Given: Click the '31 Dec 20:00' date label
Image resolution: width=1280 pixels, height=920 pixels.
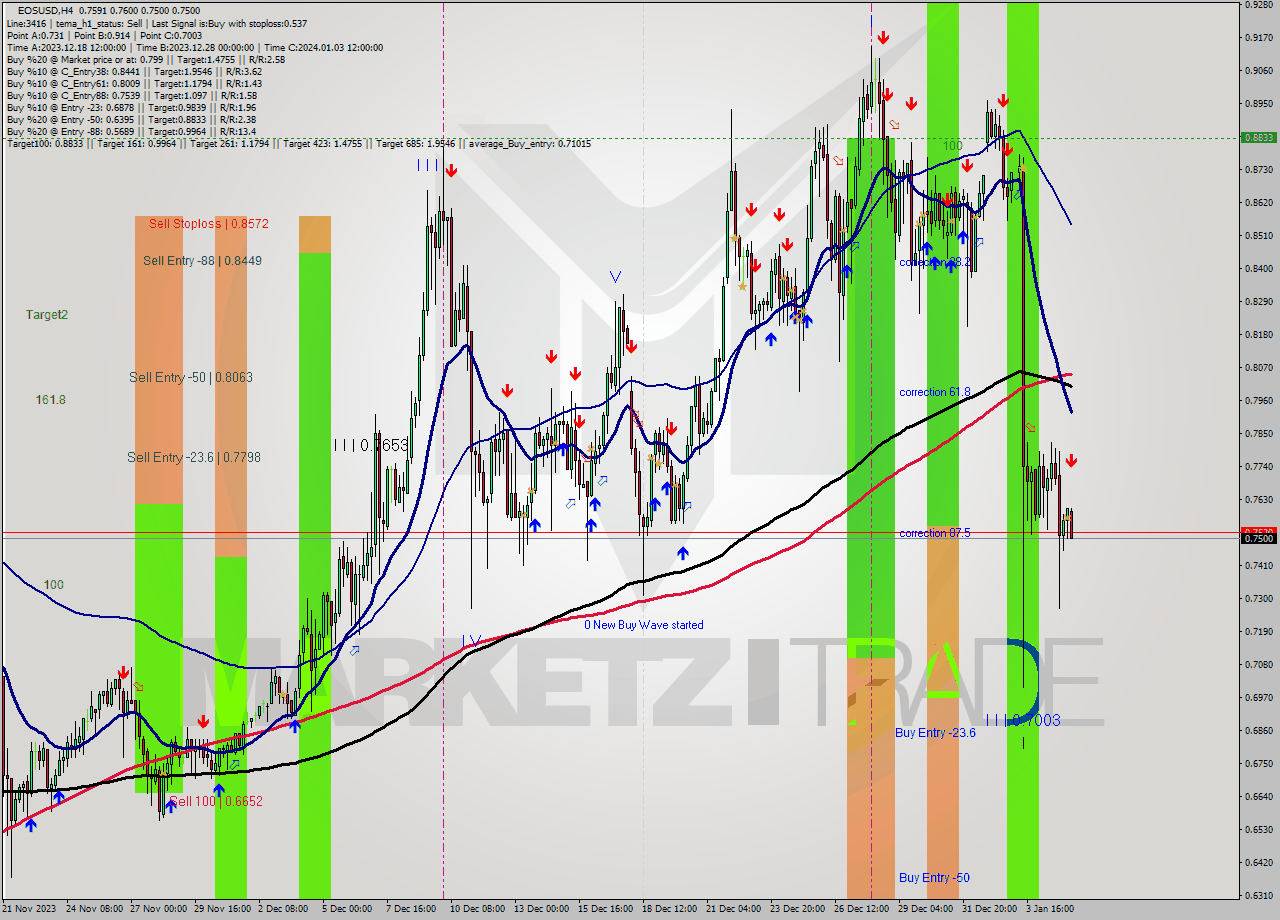Looking at the screenshot, I should 990,909.
